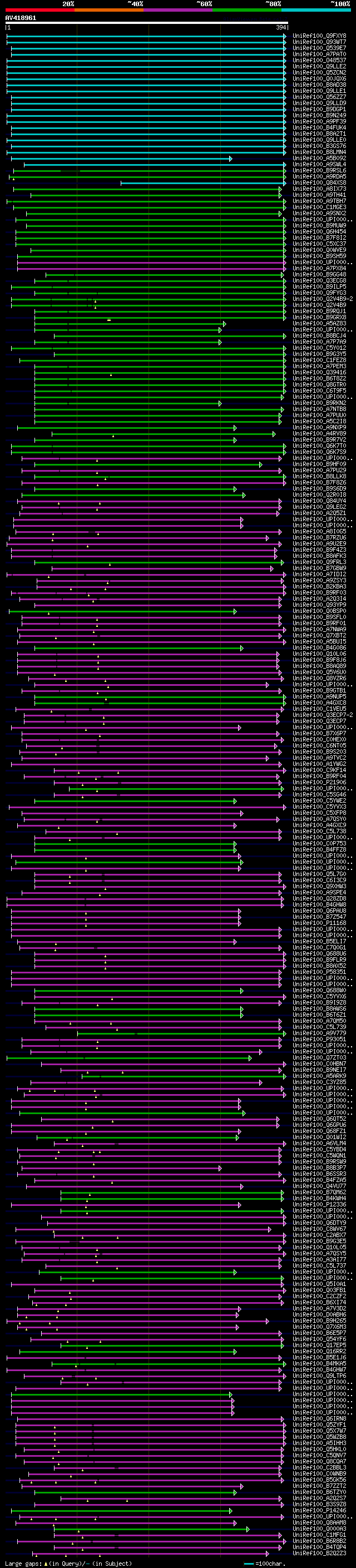
Task: Select the UniRef100_Q9LLE2 label
Action: 319,66
